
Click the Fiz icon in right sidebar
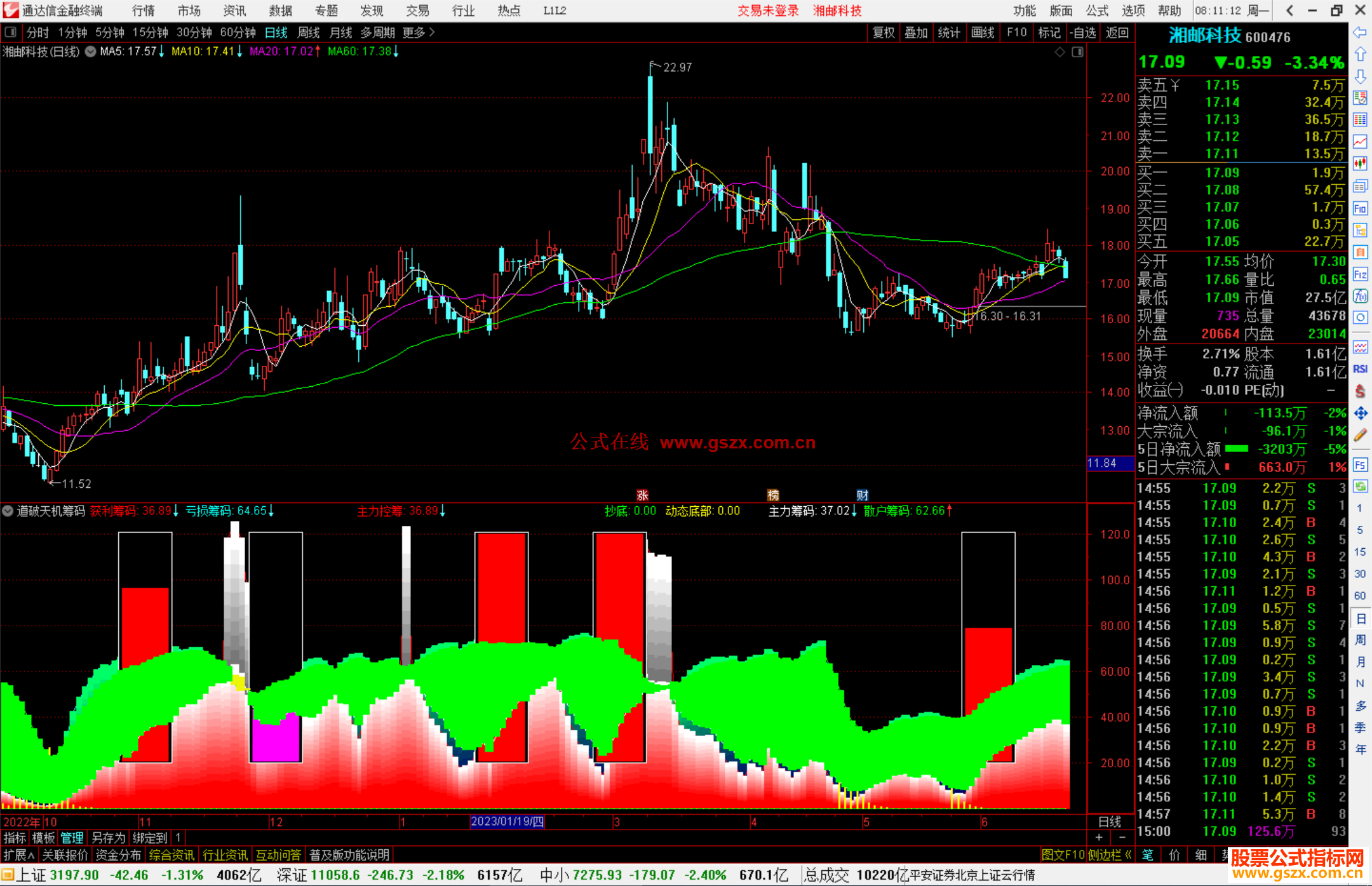click(x=1360, y=274)
